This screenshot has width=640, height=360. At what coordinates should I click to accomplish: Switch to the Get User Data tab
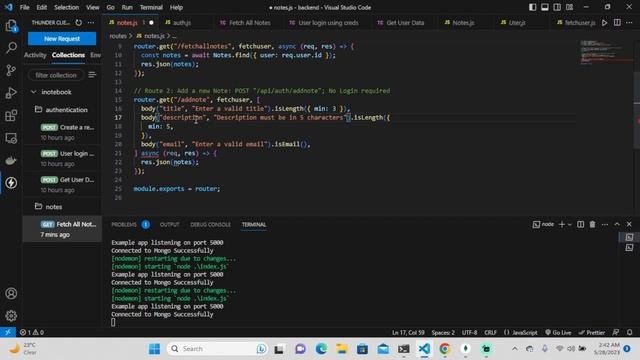405,22
